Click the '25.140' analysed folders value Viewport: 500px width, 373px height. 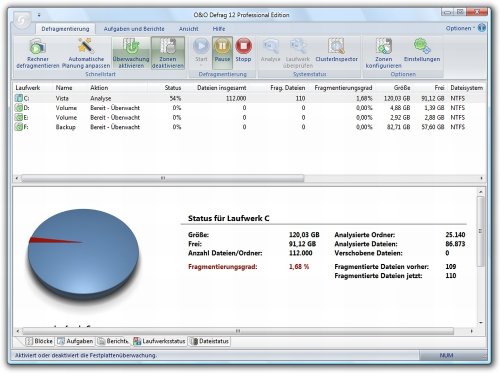pos(455,235)
